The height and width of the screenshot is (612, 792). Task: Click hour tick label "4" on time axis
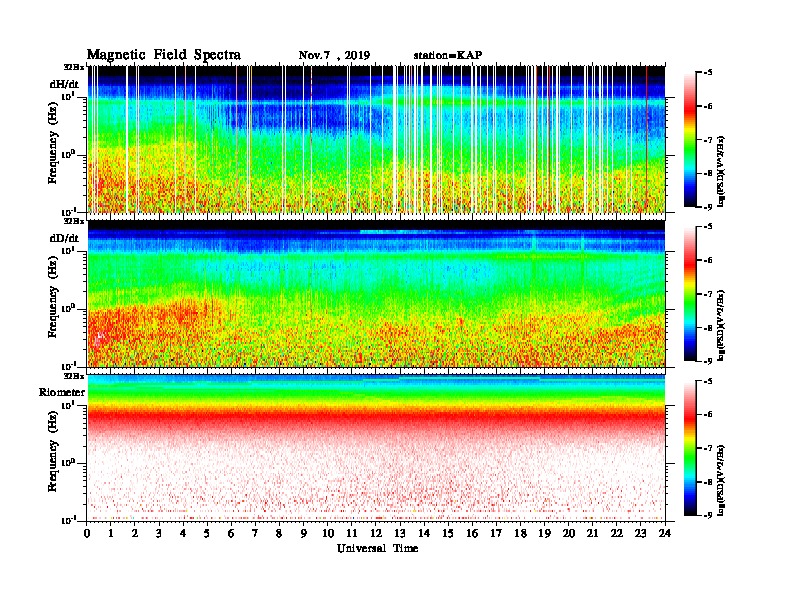(183, 534)
